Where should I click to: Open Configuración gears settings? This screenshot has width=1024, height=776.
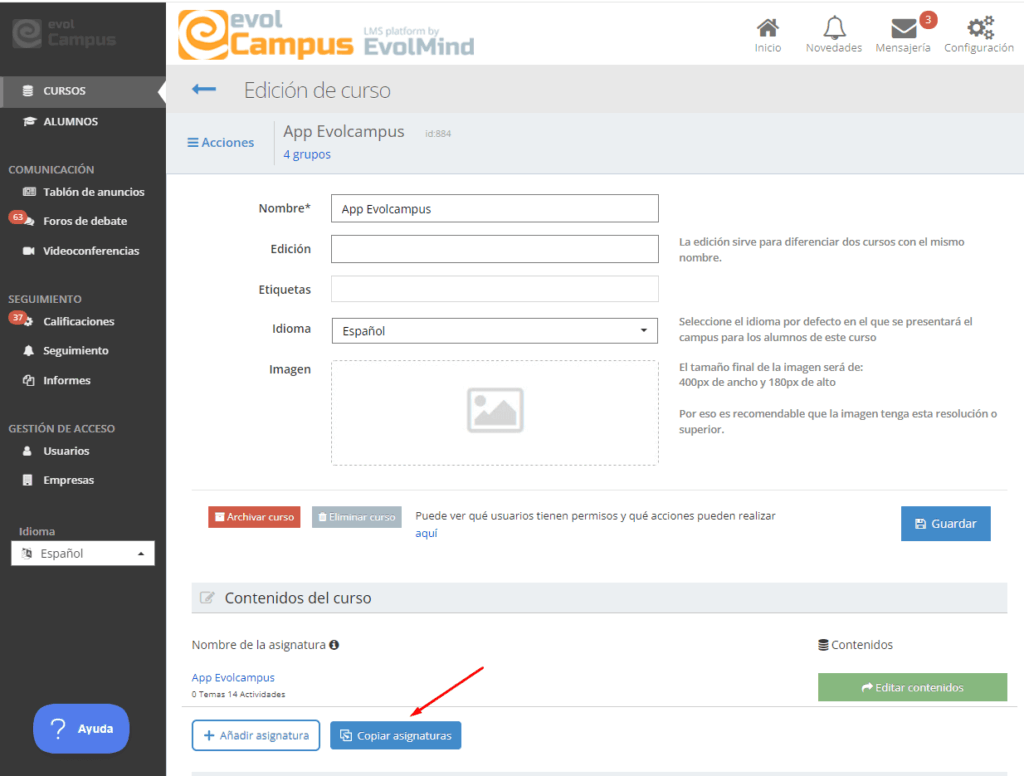[x=979, y=29]
